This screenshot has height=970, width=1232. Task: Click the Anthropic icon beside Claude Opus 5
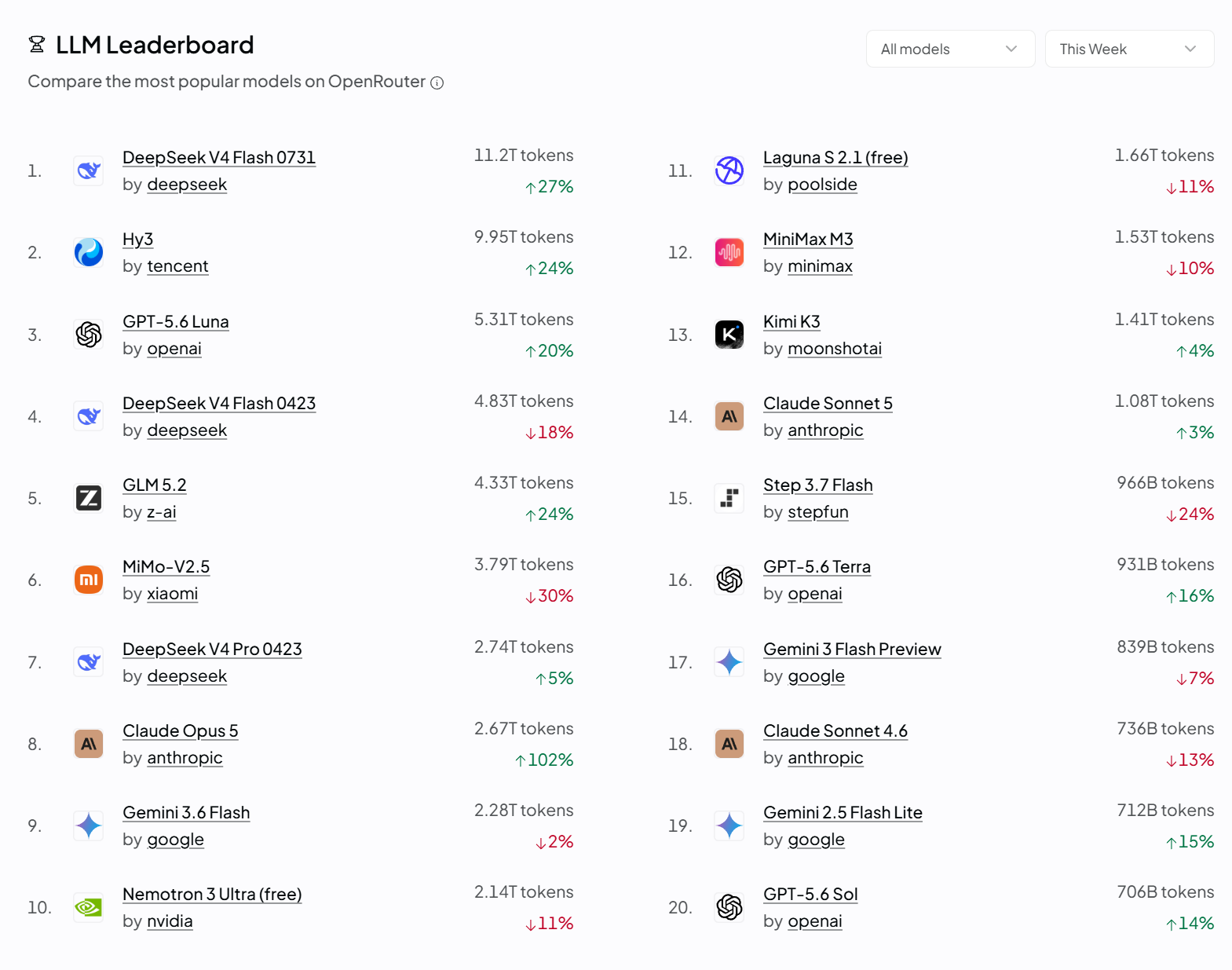tap(89, 744)
